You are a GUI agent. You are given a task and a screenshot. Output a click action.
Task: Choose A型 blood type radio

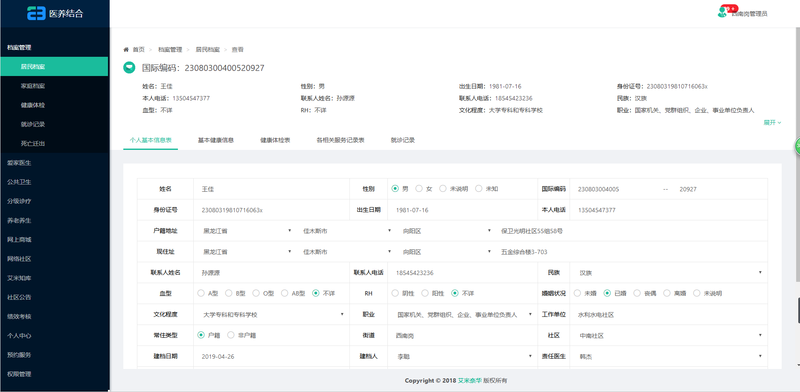(x=201, y=293)
